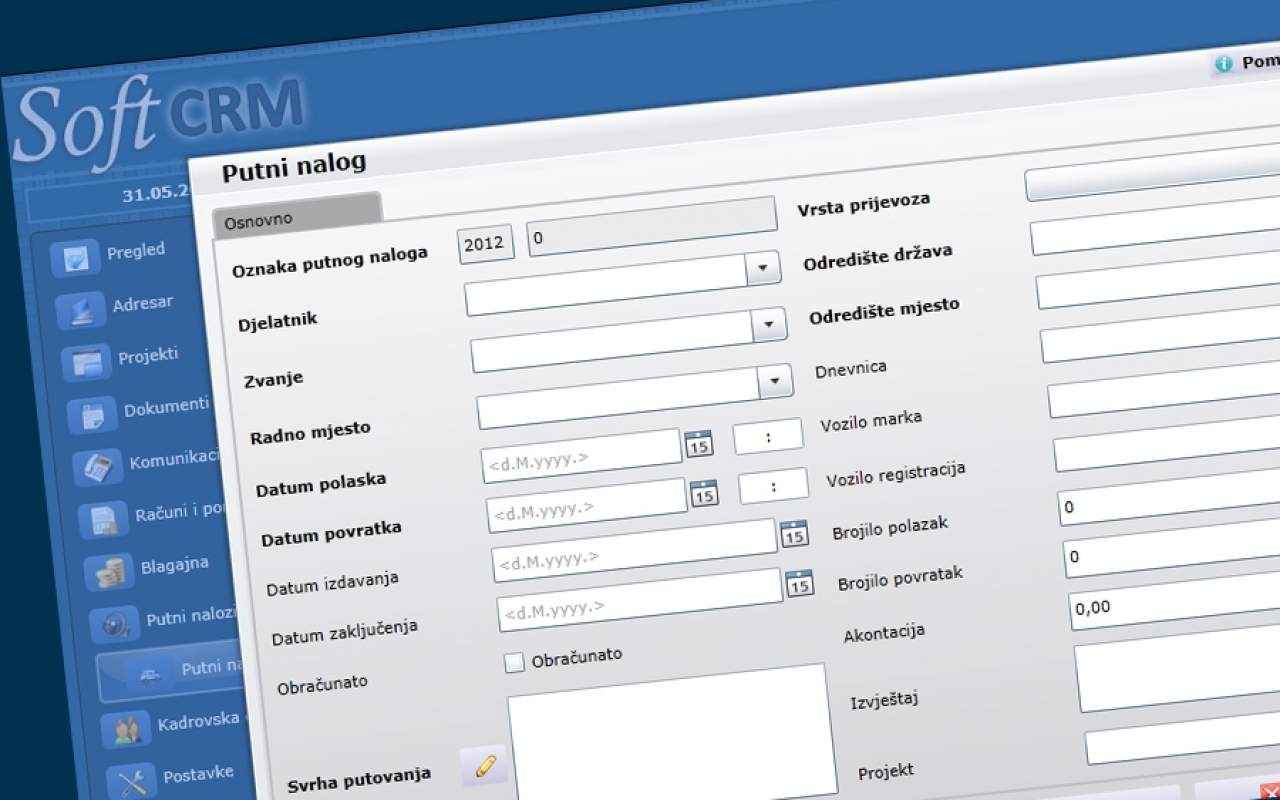Open the Blagajna coins icon
The width and height of the screenshot is (1280, 800).
(109, 572)
